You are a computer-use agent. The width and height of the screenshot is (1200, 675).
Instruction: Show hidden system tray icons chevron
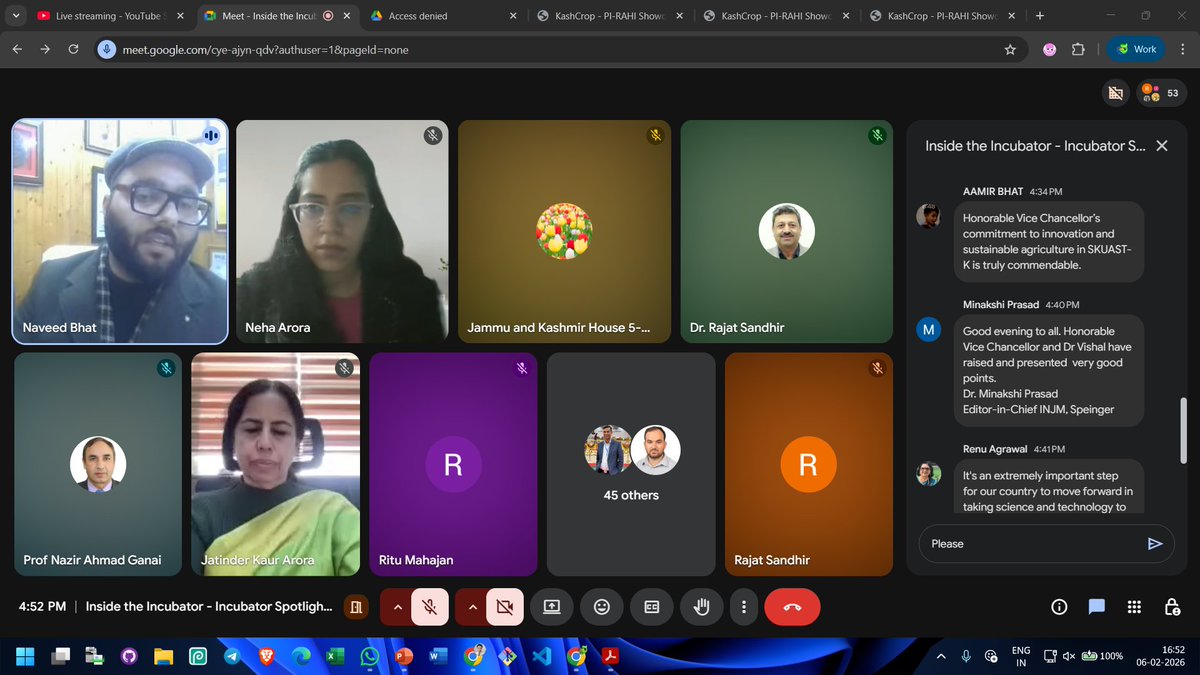point(941,656)
